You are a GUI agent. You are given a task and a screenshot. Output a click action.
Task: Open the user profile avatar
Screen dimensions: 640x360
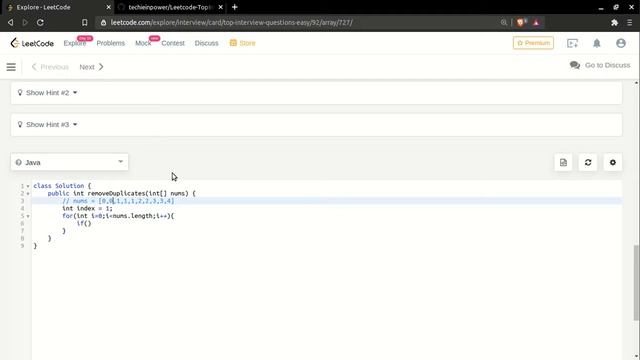[621, 43]
